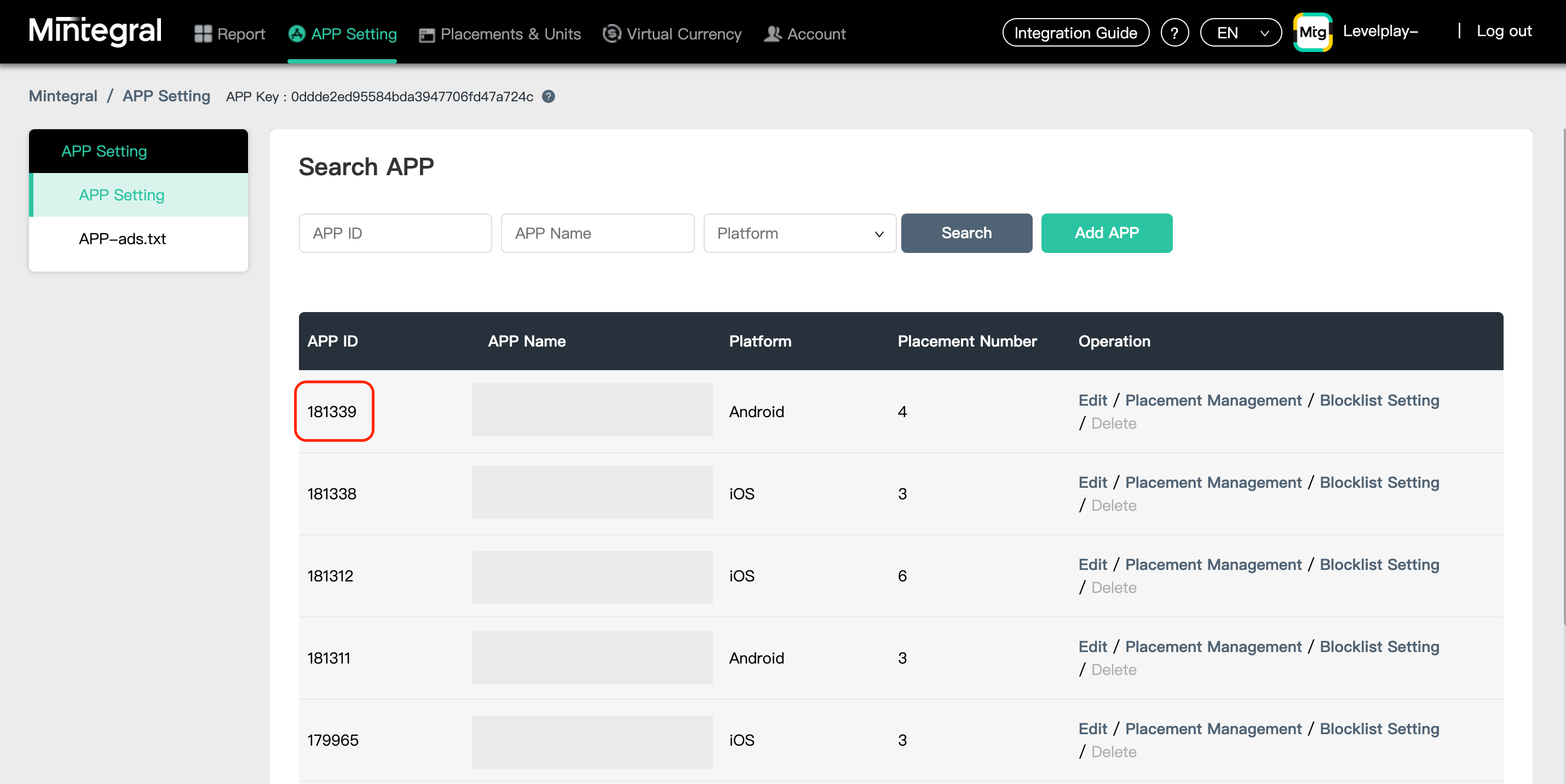
Task: Click APP Setting breadcrumb link
Action: tap(166, 96)
